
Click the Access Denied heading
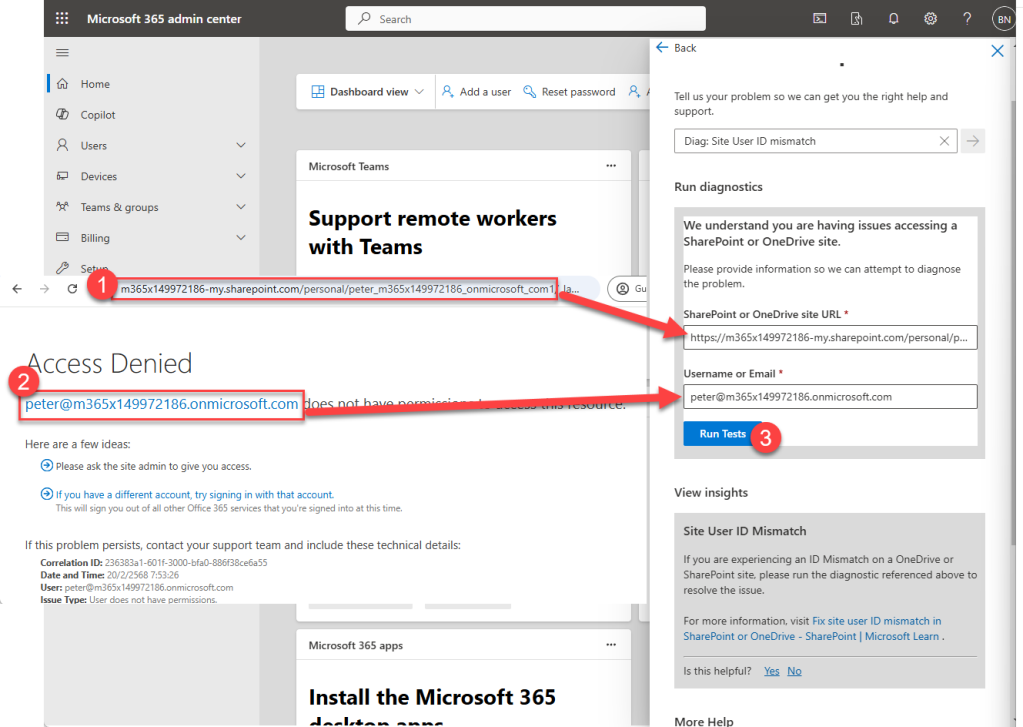[x=109, y=363]
